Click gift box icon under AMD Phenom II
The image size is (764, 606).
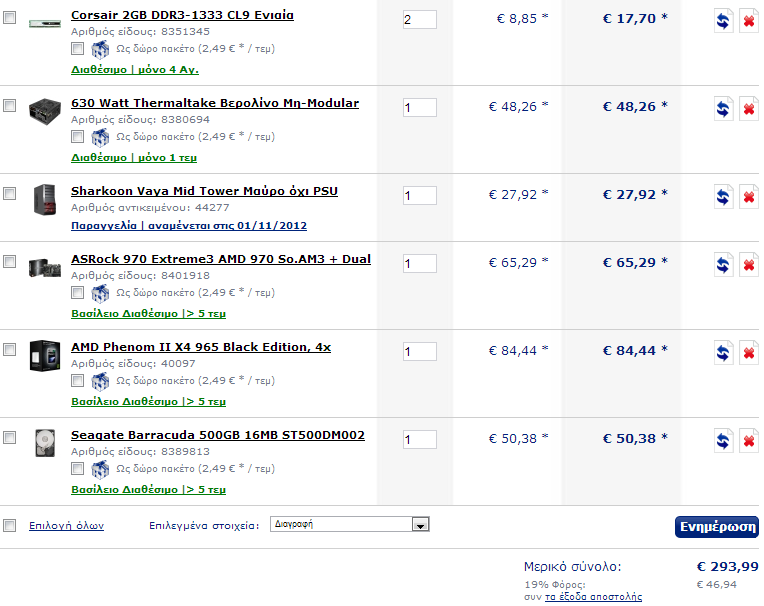tap(100, 381)
